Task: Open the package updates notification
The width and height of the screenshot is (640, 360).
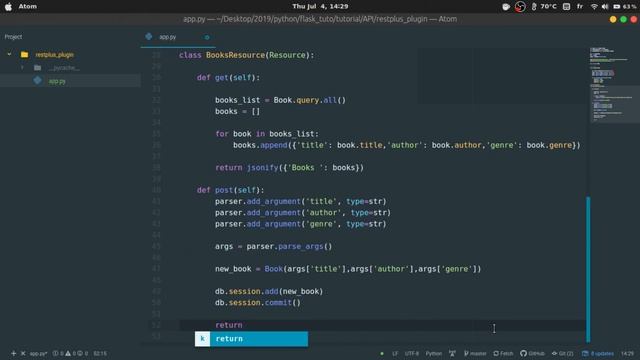Action: coord(598,353)
